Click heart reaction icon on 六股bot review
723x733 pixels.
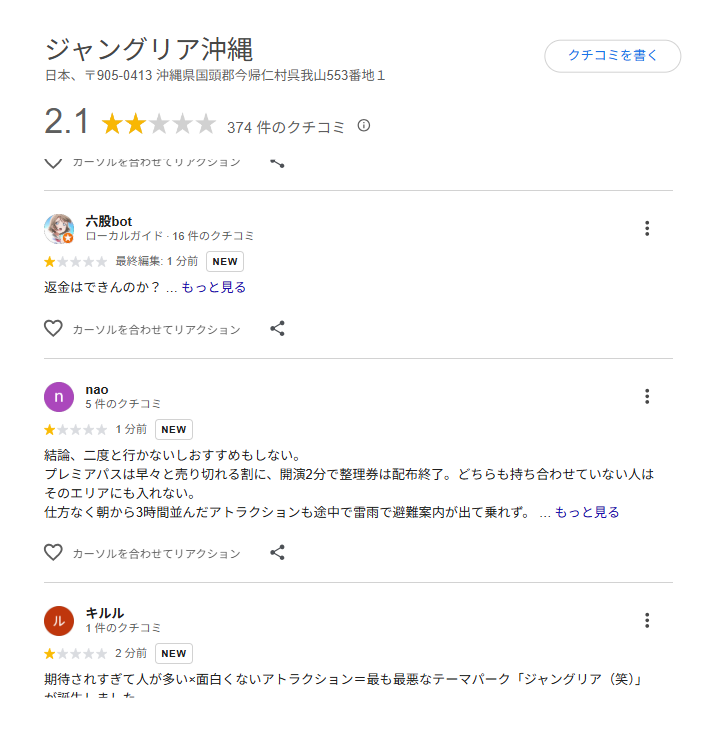53,329
